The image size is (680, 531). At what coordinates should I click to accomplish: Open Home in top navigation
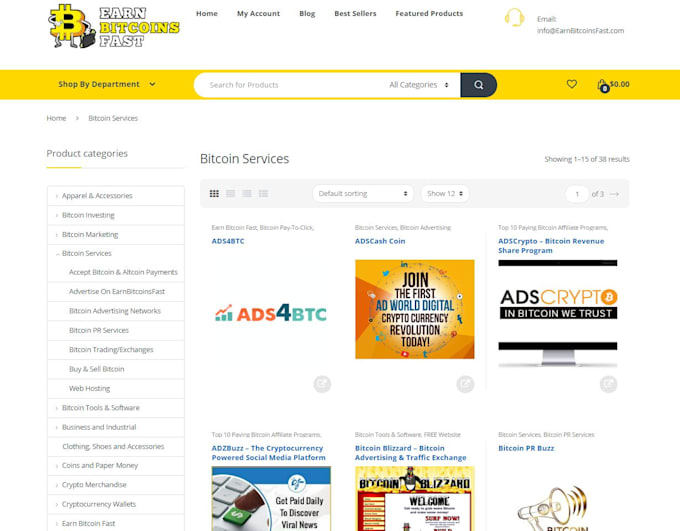click(207, 13)
